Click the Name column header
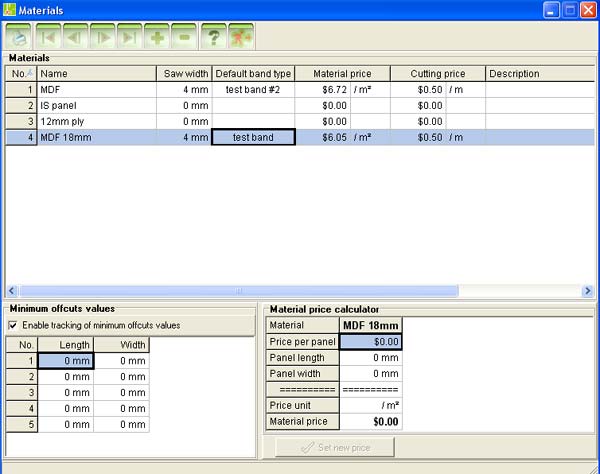This screenshot has width=600, height=474. [x=96, y=73]
